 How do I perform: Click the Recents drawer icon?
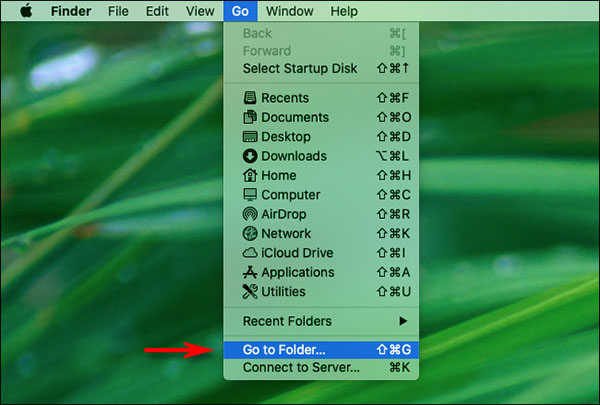click(x=250, y=98)
